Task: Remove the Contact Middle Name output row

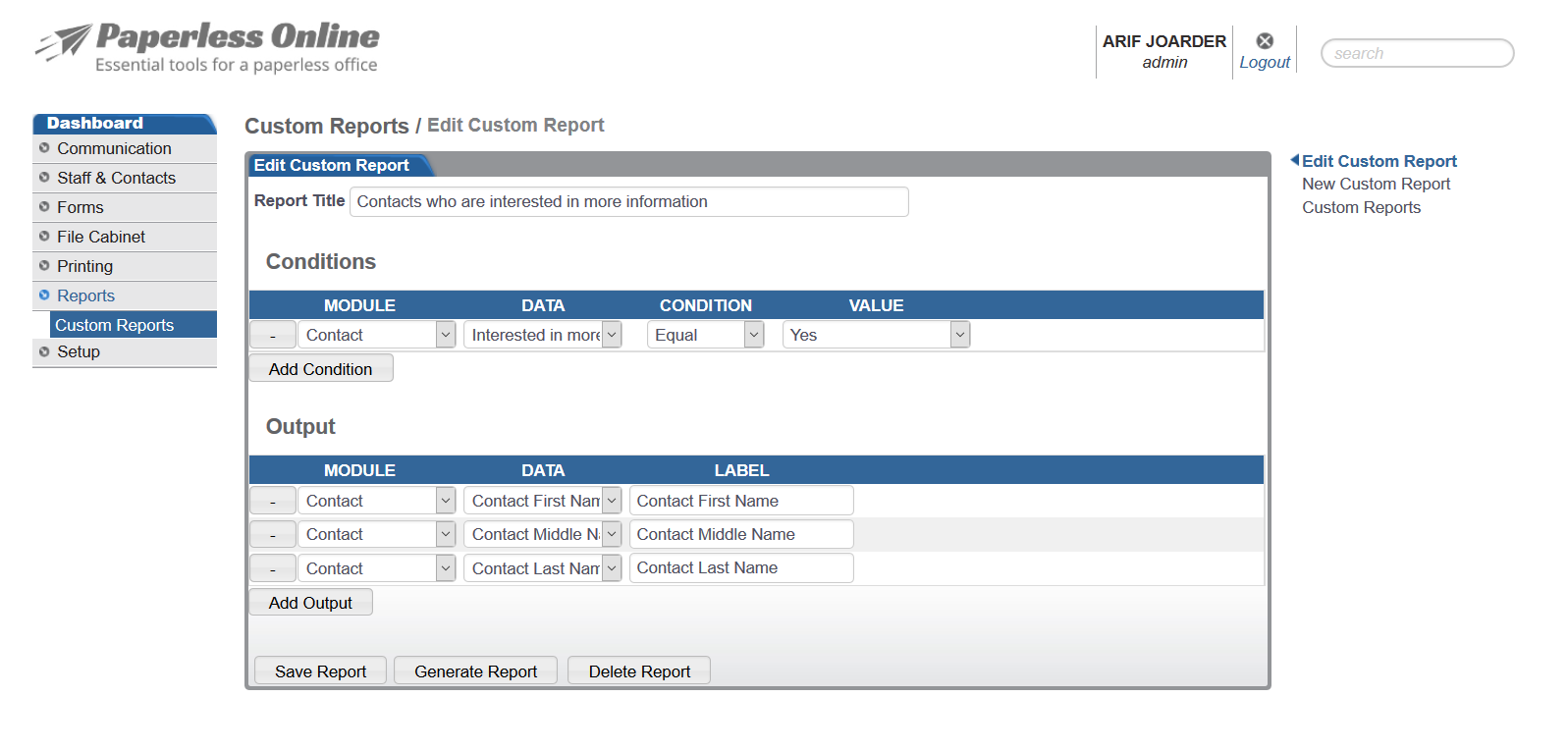Action: (x=273, y=534)
